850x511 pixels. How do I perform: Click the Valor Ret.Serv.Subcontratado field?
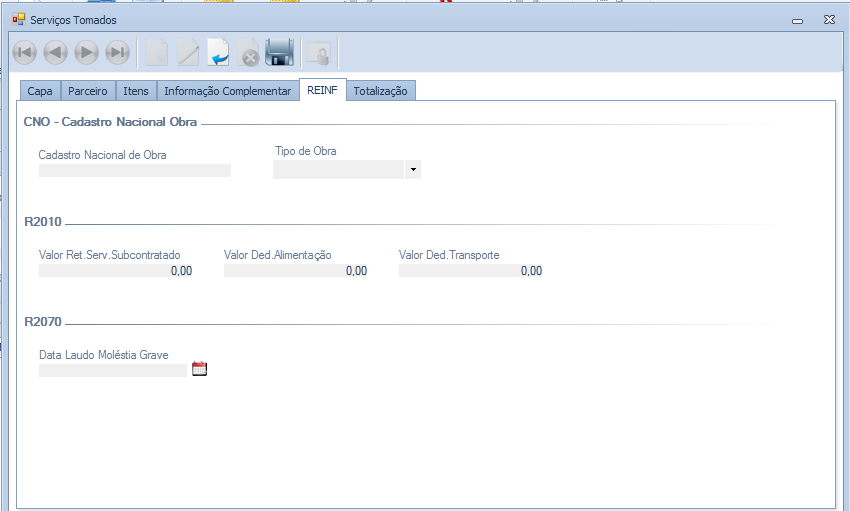116,270
